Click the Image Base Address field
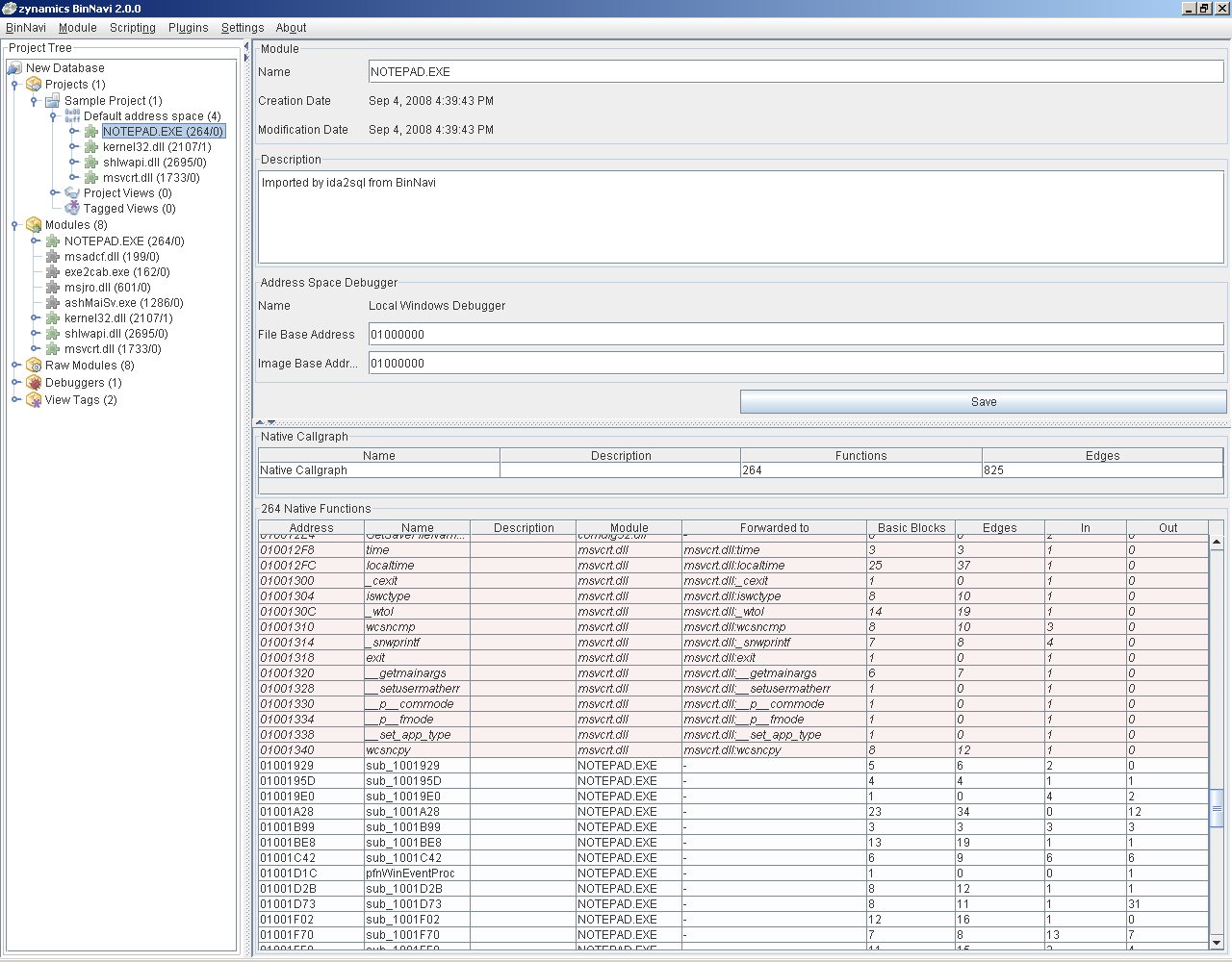Image resolution: width=1232 pixels, height=962 pixels. (x=796, y=363)
